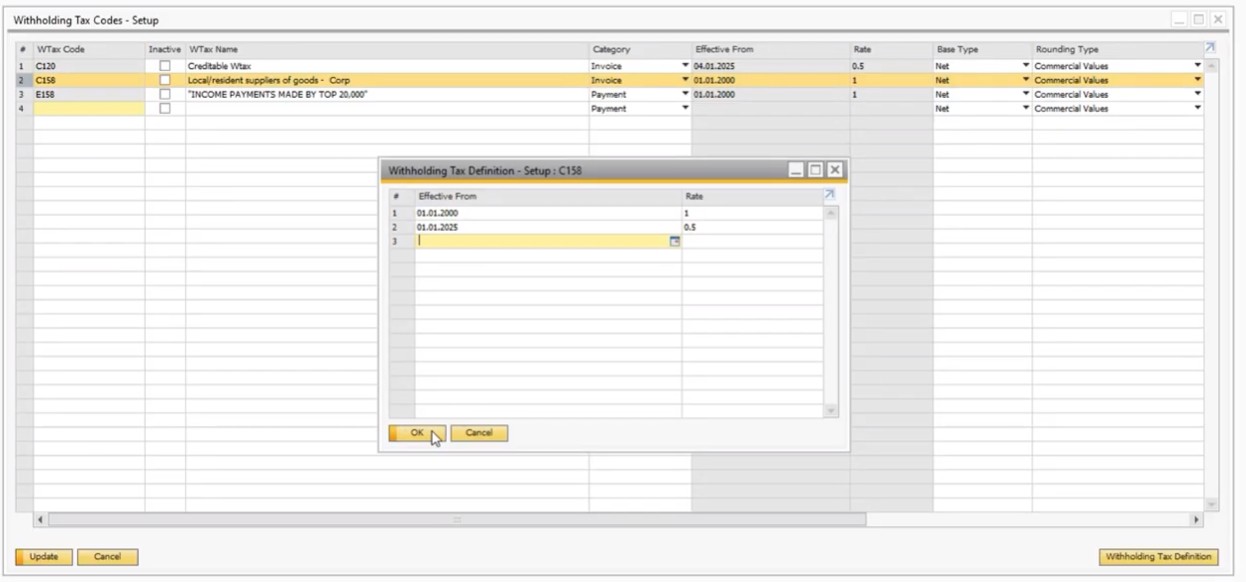Screen dimensions: 1246x582
Task: Click the OK button in tax definition dialog
Action: pyautogui.click(x=417, y=433)
